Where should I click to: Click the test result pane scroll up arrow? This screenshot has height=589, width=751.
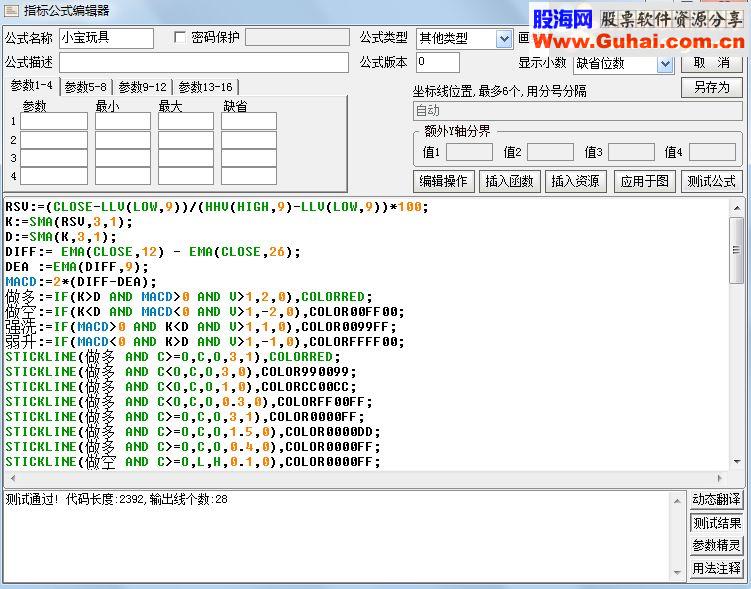pos(677,501)
